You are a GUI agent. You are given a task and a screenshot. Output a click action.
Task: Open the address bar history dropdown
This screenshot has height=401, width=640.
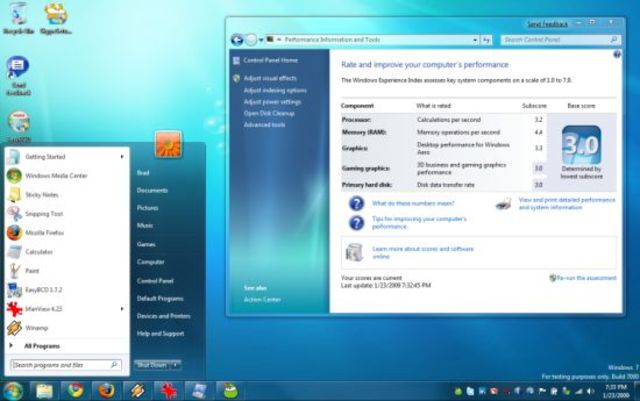coord(475,40)
